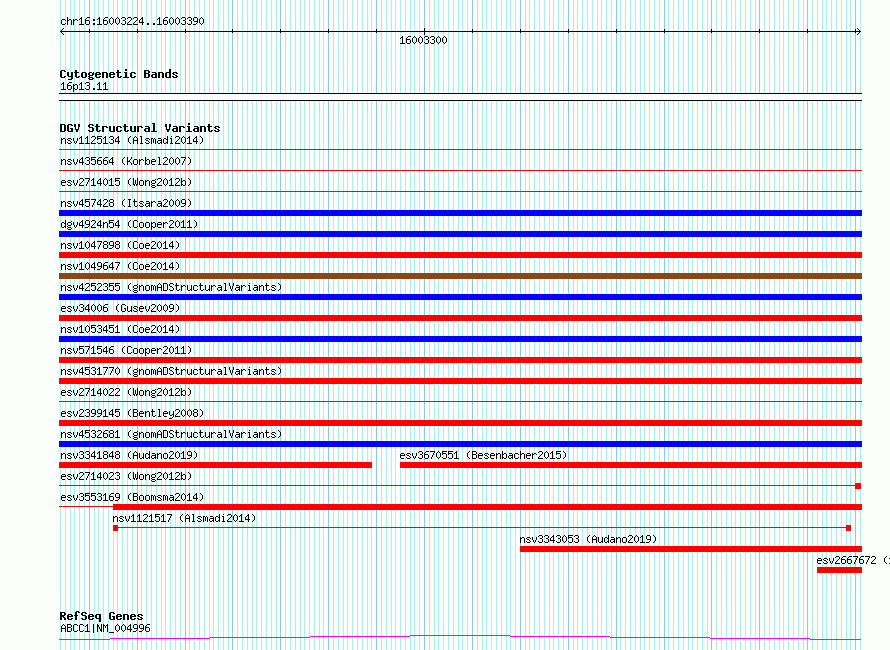Click the dgv4924n54 (Cooper2011) blue bar
Screen dimensions: 890x650
point(460,234)
